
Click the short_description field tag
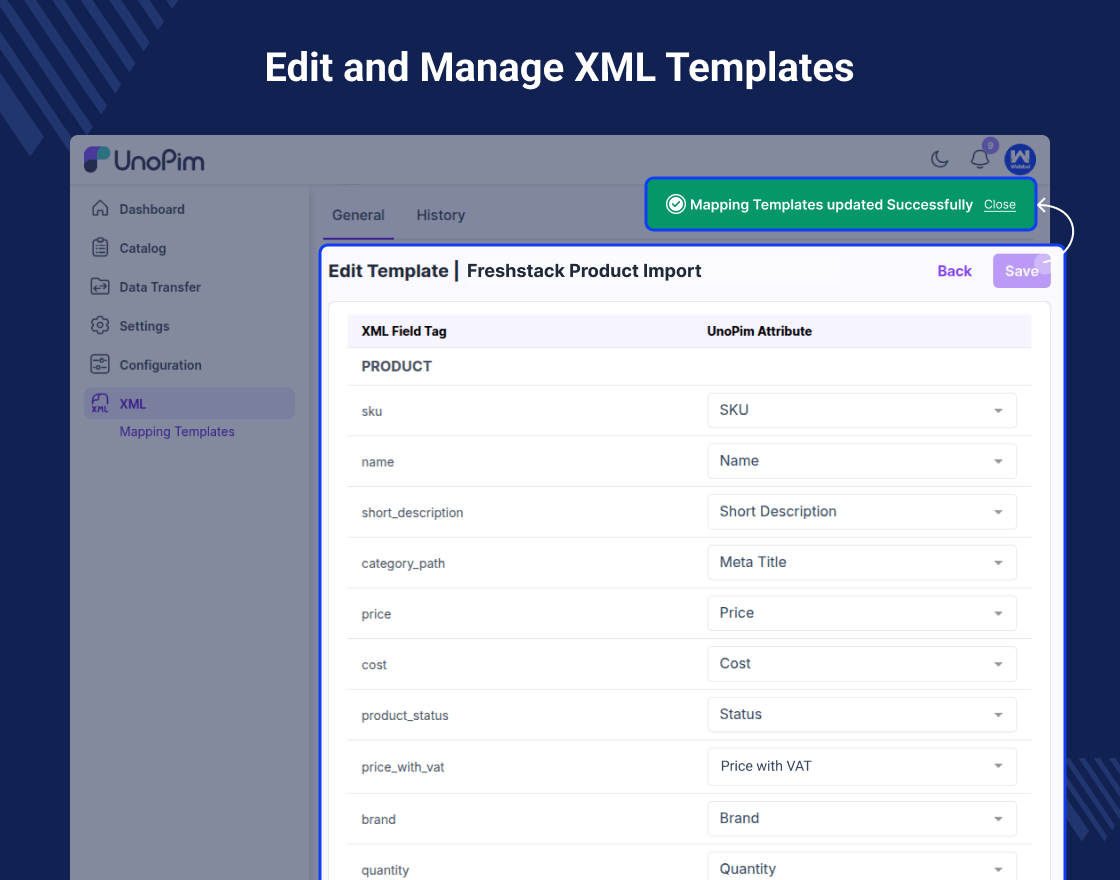tap(412, 513)
